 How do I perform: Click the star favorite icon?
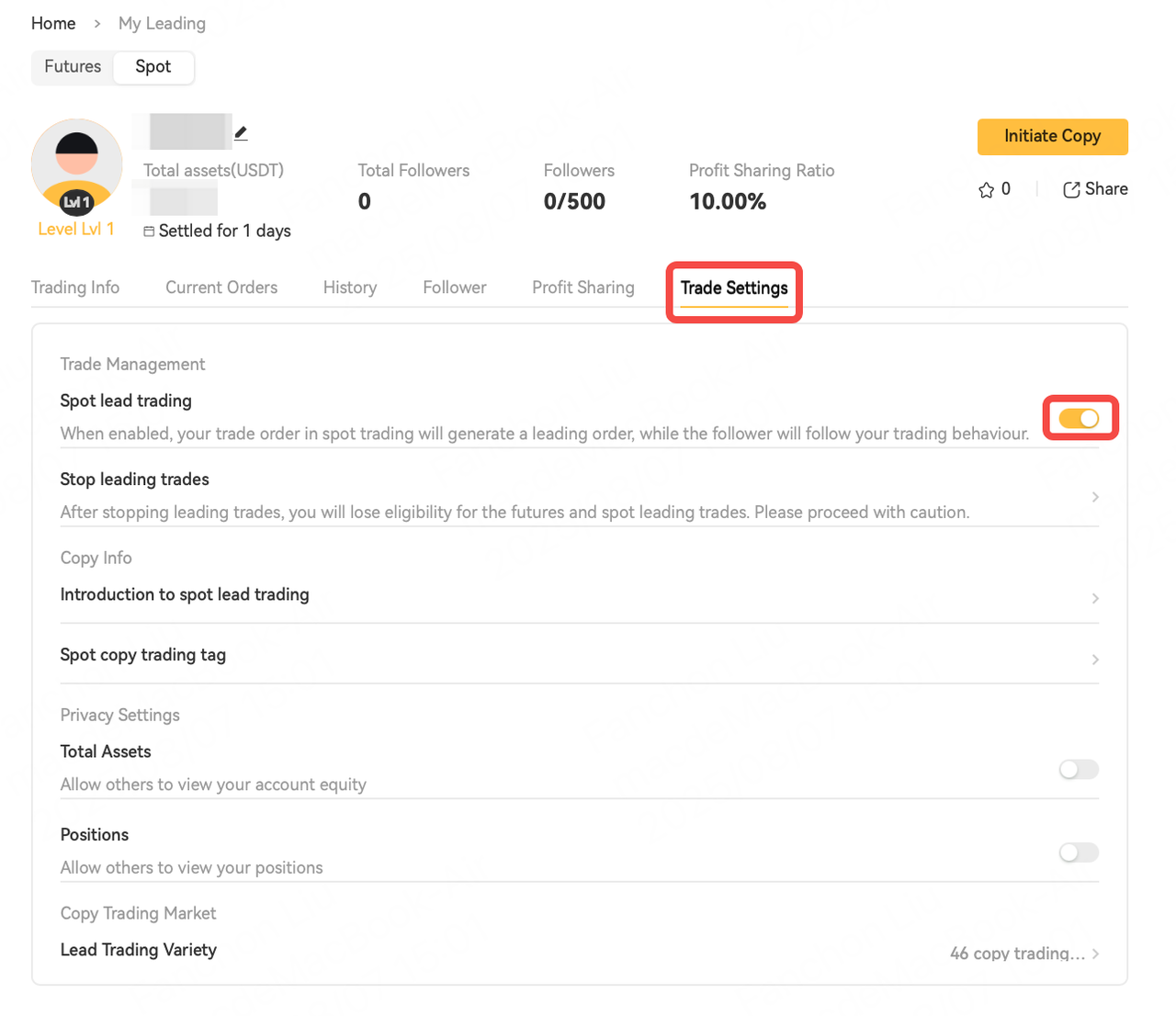pos(987,189)
